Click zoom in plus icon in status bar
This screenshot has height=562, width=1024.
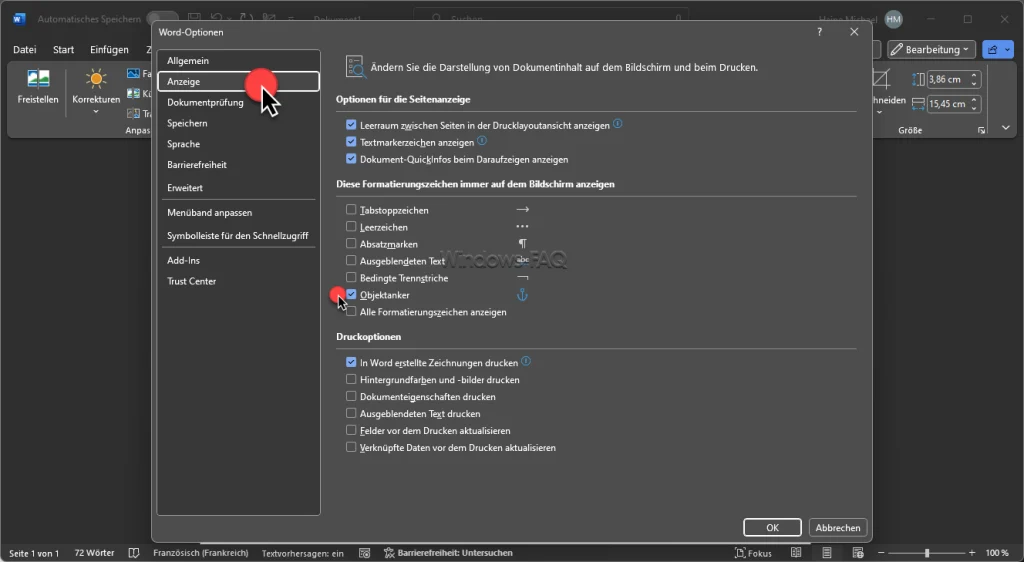click(x=972, y=553)
